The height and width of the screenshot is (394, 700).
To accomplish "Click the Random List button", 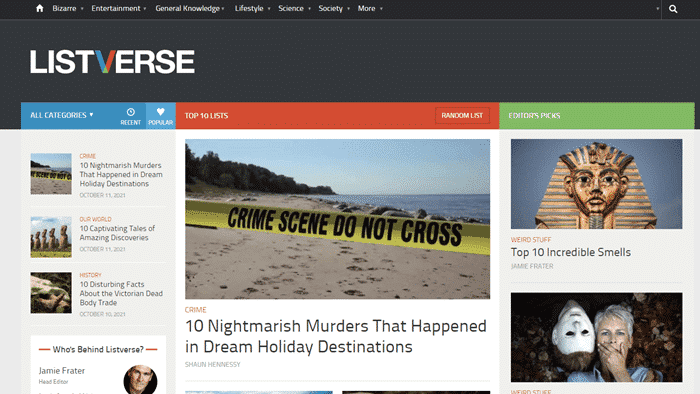I will pyautogui.click(x=462, y=116).
